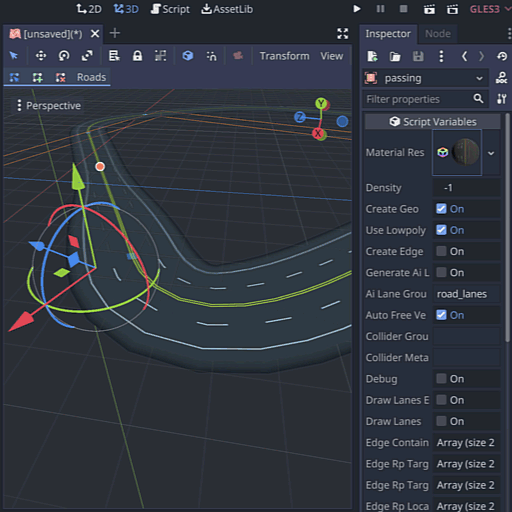
Task: Open the Perspective viewport options menu
Action: coord(49,106)
